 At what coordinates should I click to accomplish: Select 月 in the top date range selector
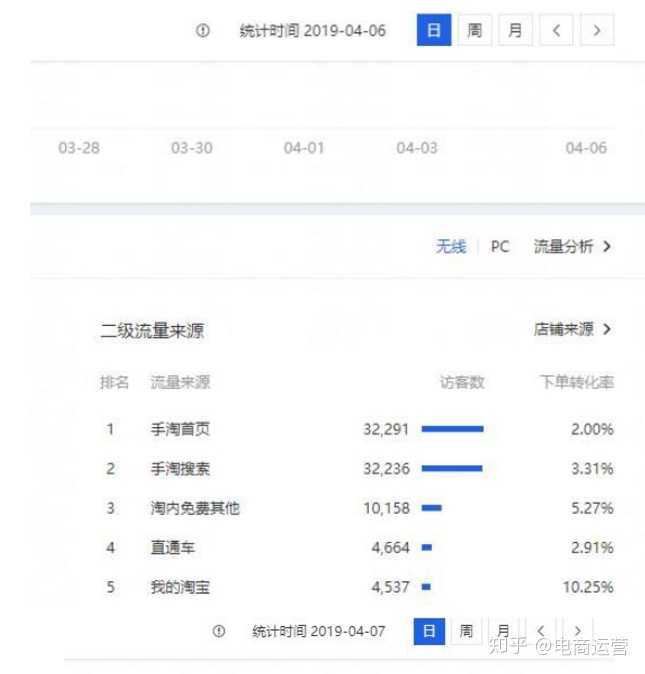[x=515, y=30]
